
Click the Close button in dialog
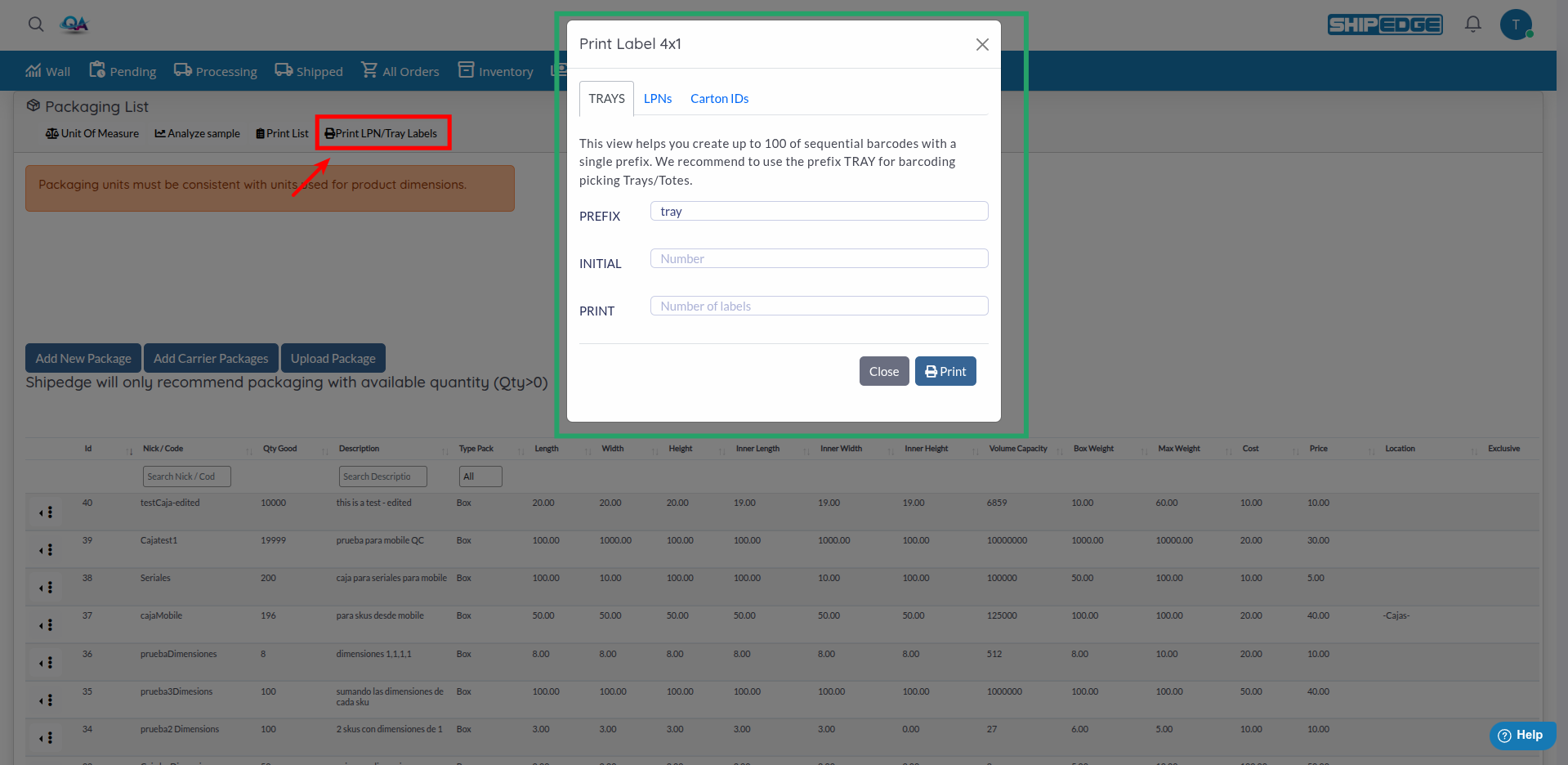[x=883, y=371]
